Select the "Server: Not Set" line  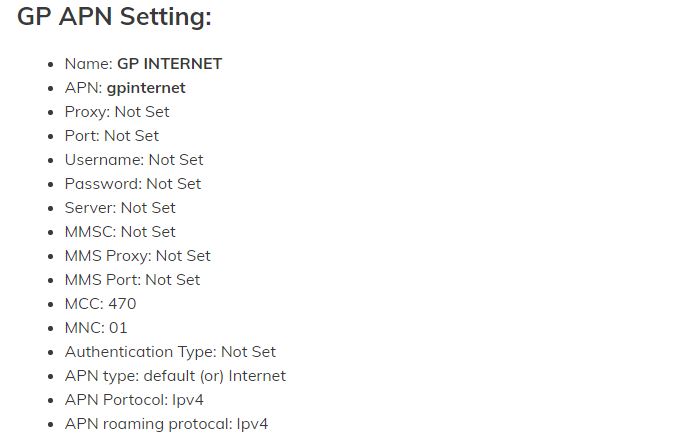(x=120, y=208)
